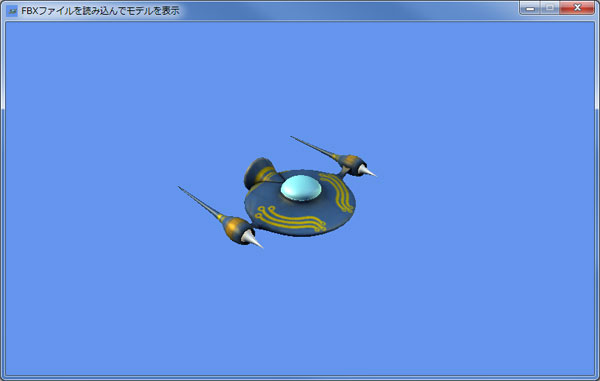Click the dark blue saucer hull body
The width and height of the screenshot is (600, 381).
[x=300, y=203]
